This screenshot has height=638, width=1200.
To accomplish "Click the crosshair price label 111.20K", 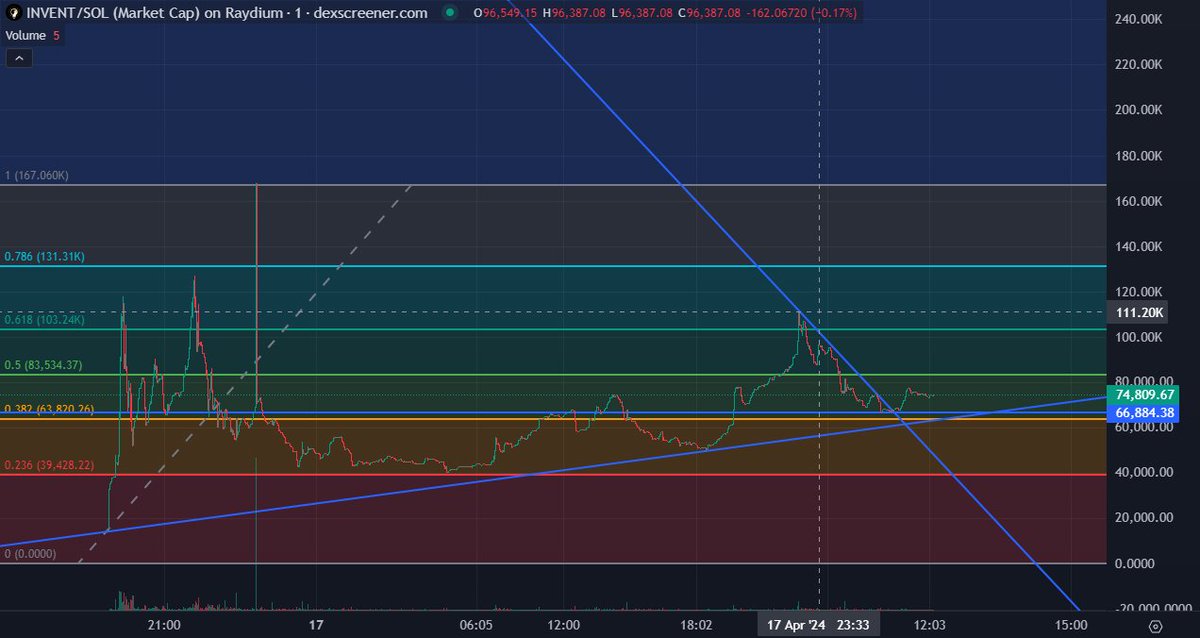I will point(1139,313).
